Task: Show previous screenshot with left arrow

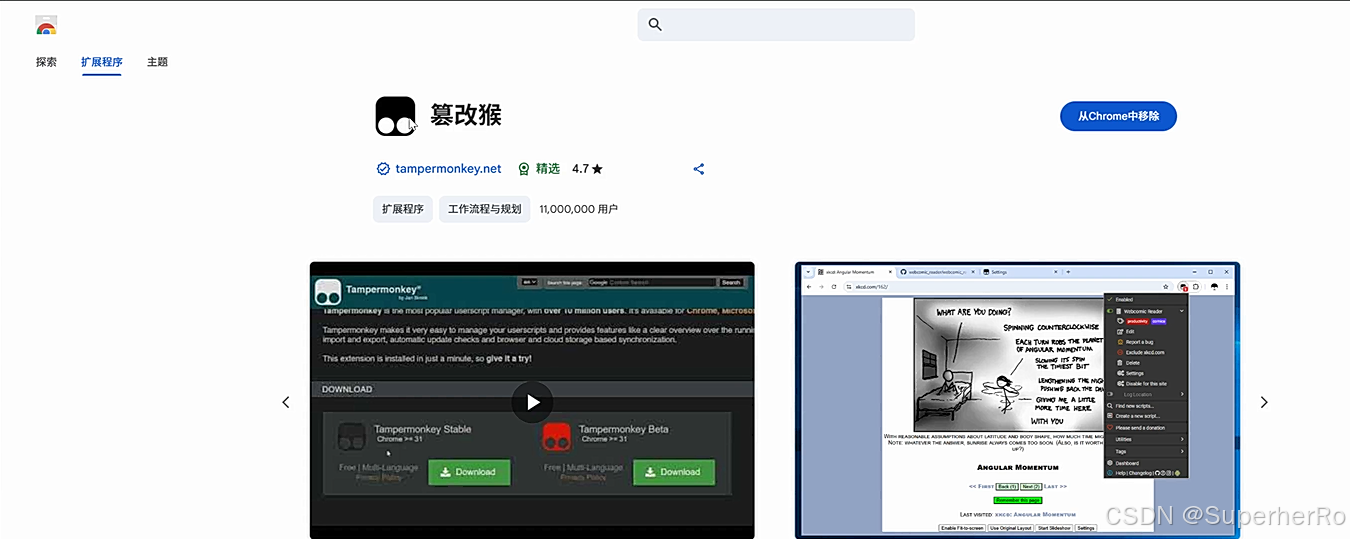Action: point(286,402)
